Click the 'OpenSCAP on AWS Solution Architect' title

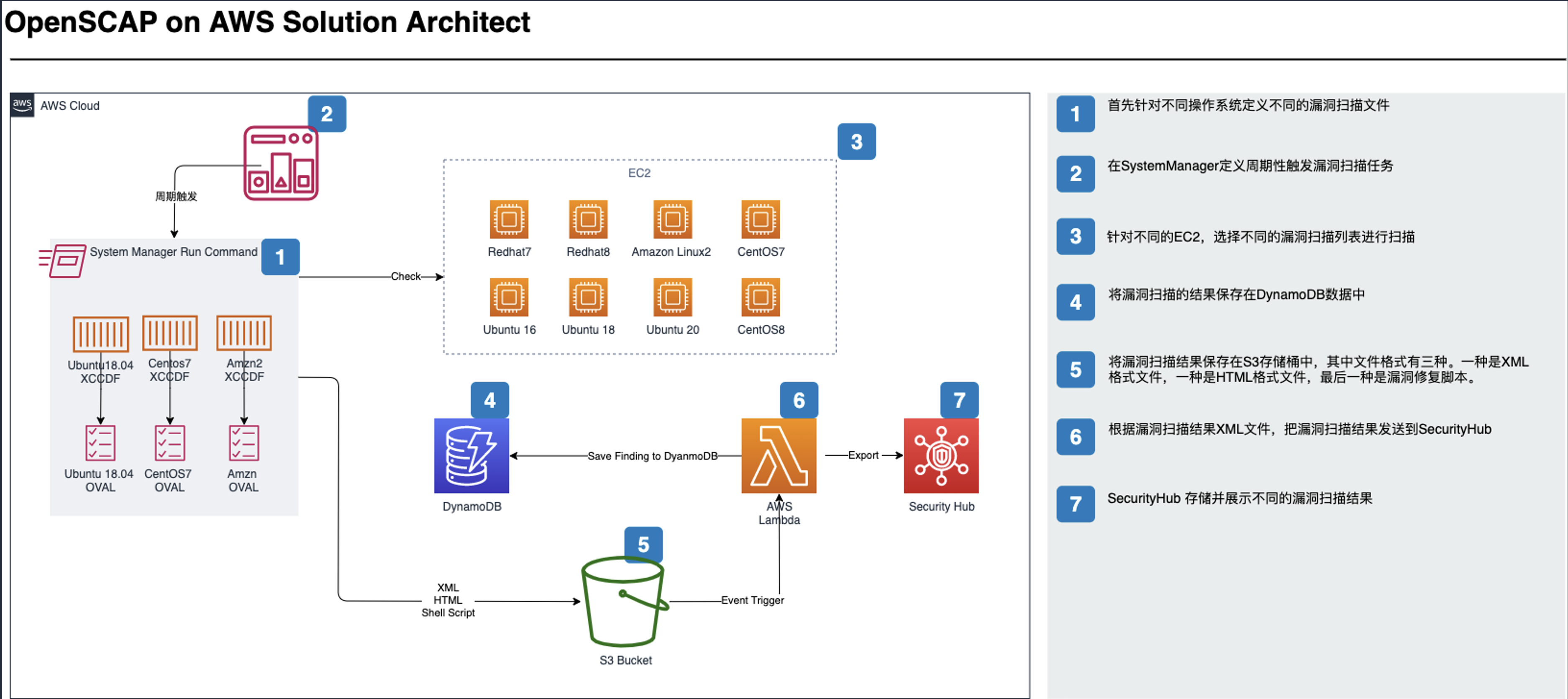[x=267, y=22]
